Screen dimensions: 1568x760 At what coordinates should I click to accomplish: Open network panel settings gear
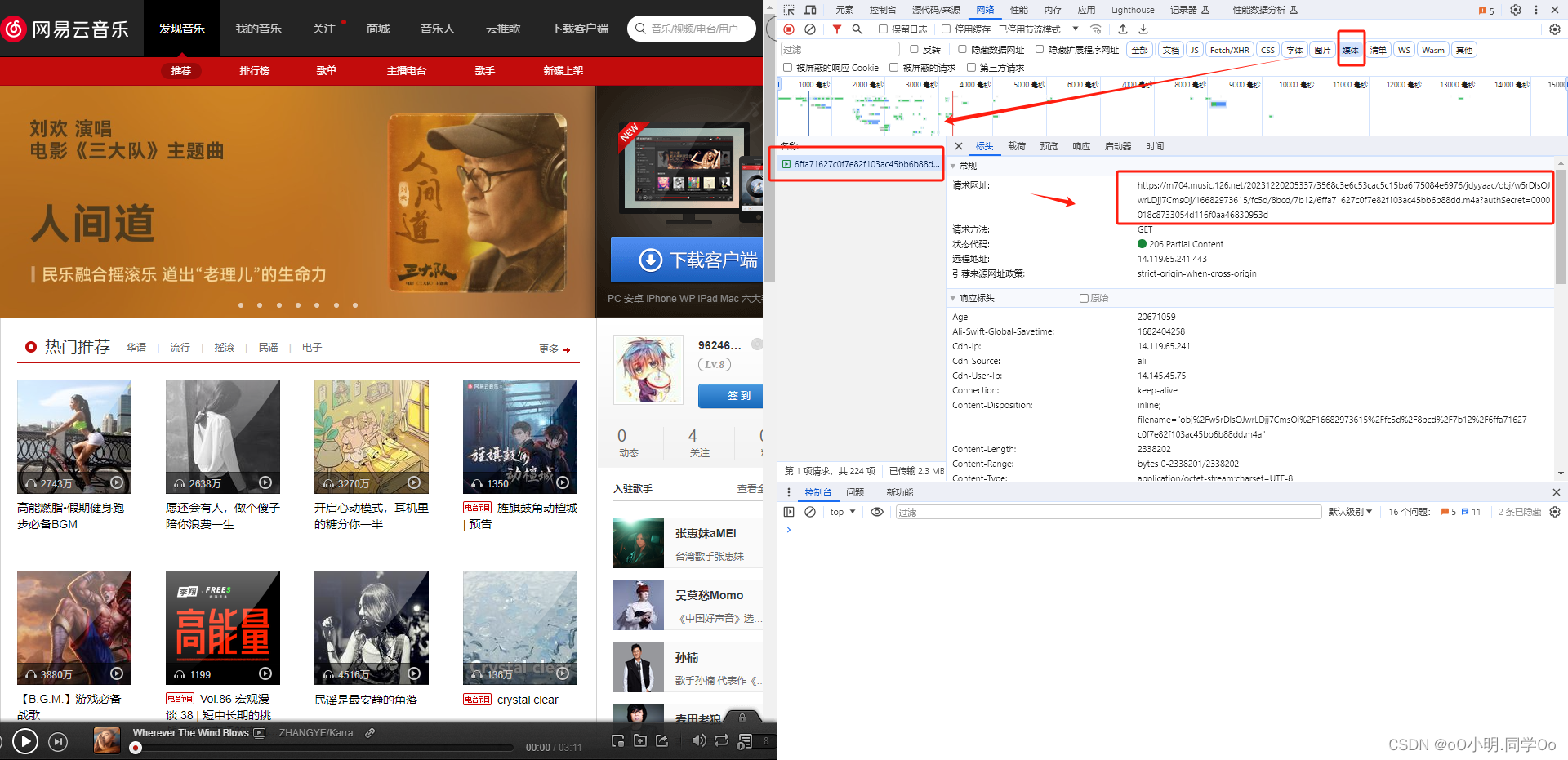(1555, 29)
